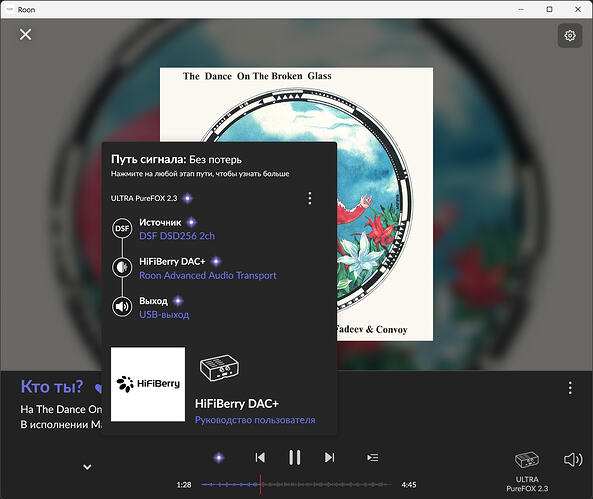This screenshot has height=499, width=593.
Task: Open the play queue icon
Action: pos(373,458)
